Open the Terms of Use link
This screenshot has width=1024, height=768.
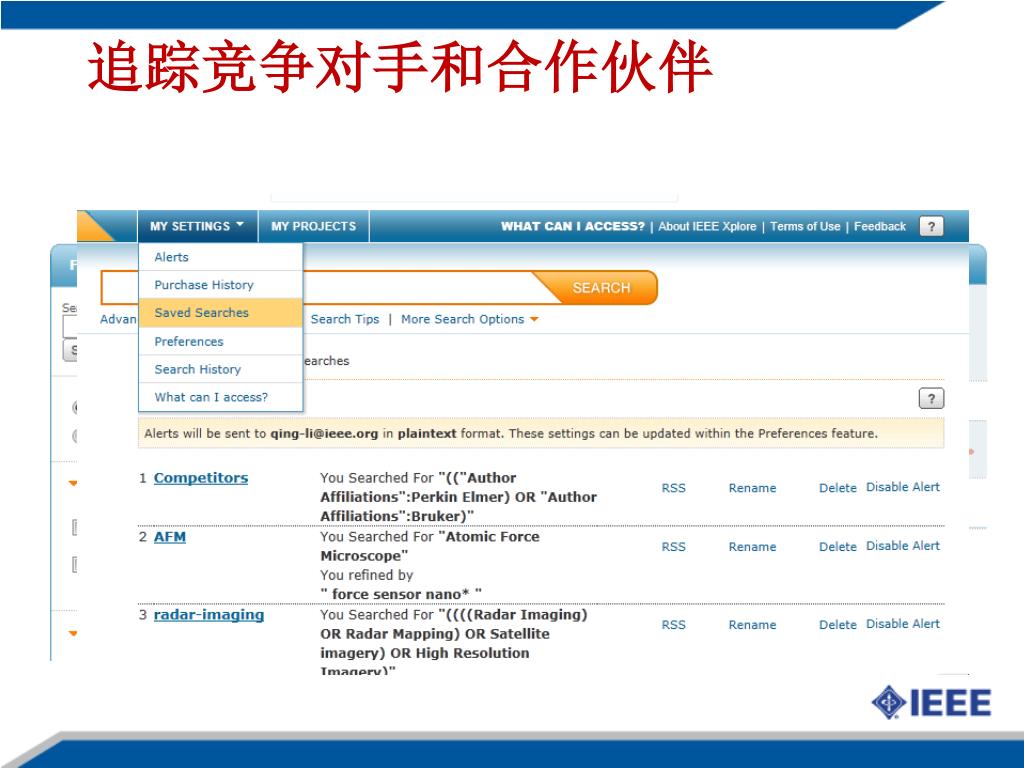tap(805, 226)
